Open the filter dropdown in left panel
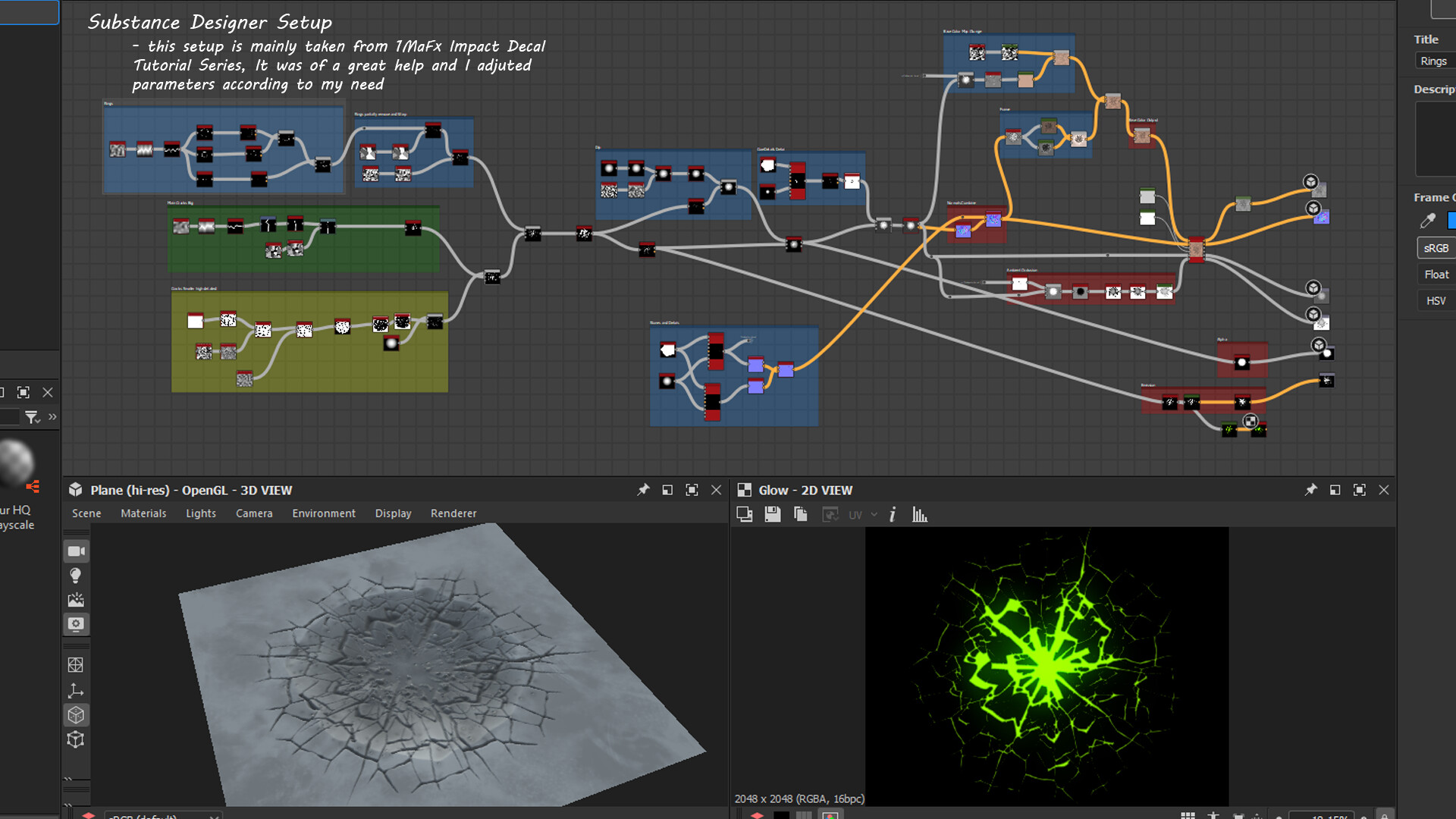The height and width of the screenshot is (819, 1456). click(32, 417)
